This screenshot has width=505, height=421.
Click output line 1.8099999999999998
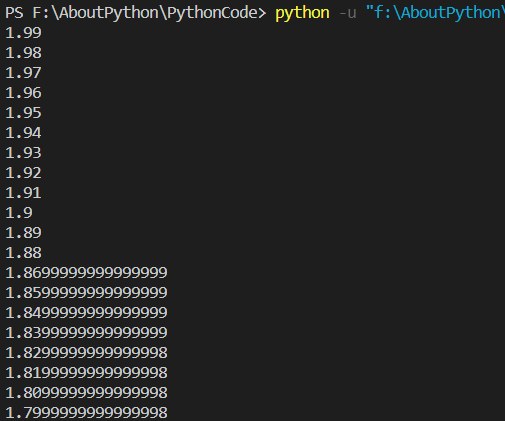point(86,393)
